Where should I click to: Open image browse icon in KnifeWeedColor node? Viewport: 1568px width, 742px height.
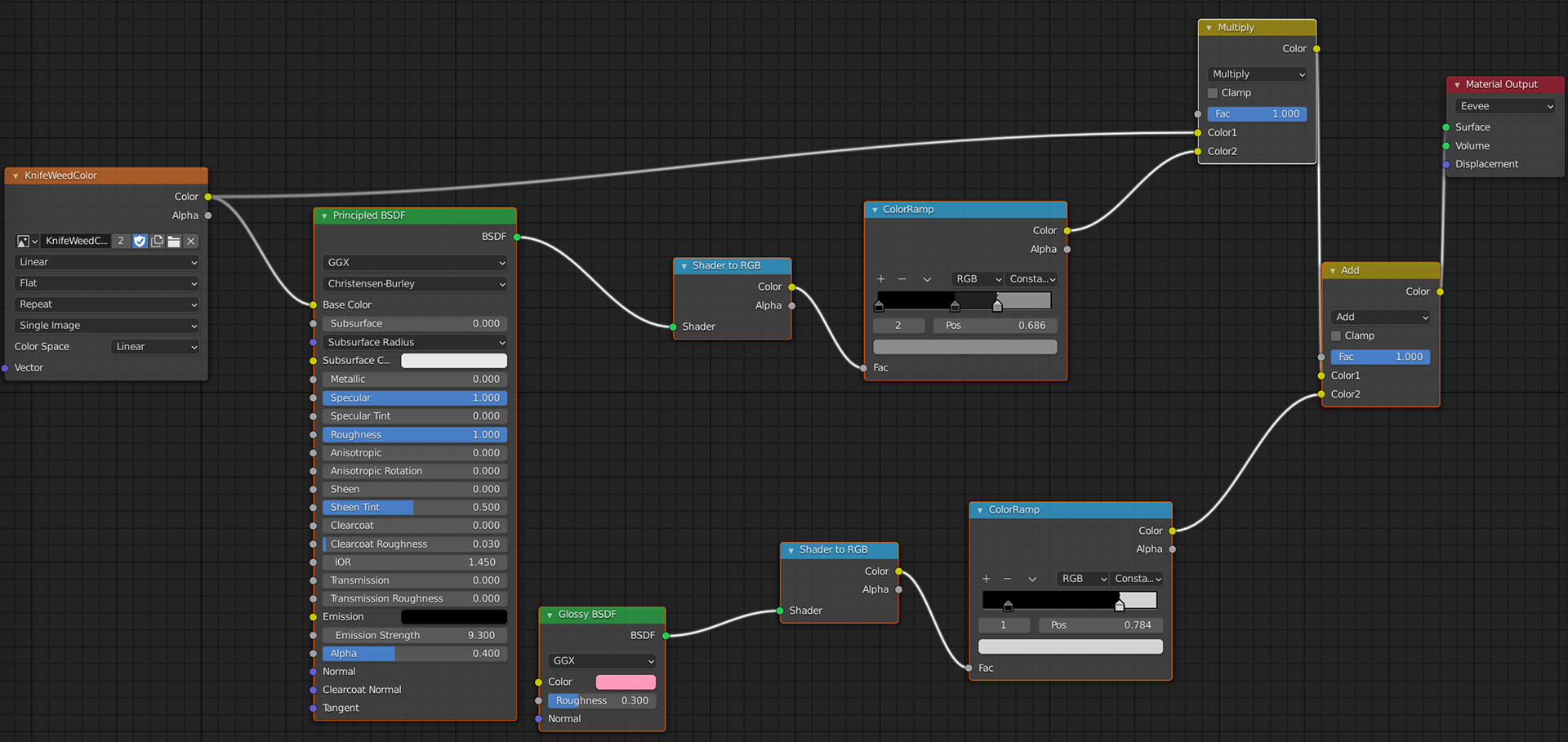(x=27, y=241)
